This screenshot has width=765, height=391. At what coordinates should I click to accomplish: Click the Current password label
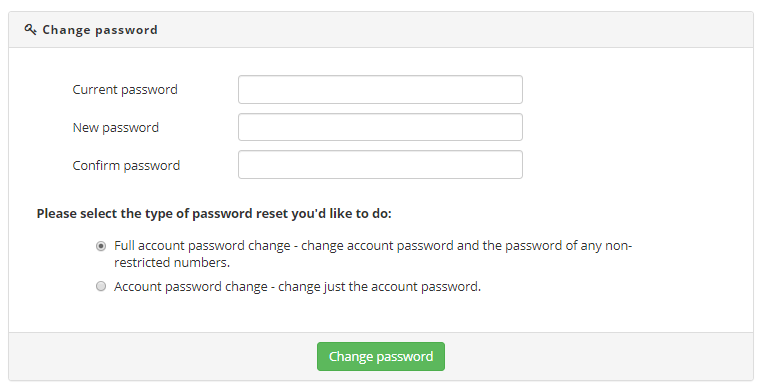tap(125, 90)
